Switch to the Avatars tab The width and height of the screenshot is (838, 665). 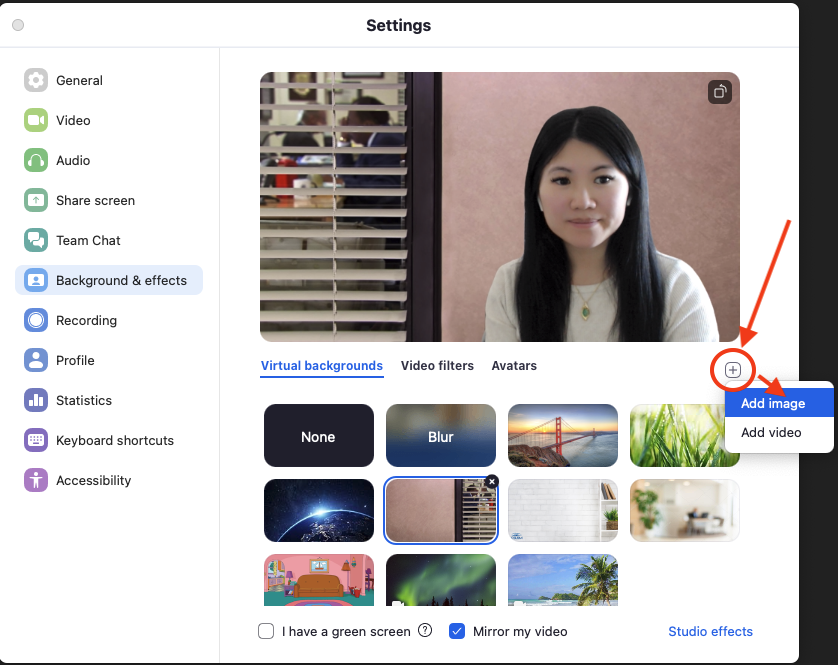[514, 366]
